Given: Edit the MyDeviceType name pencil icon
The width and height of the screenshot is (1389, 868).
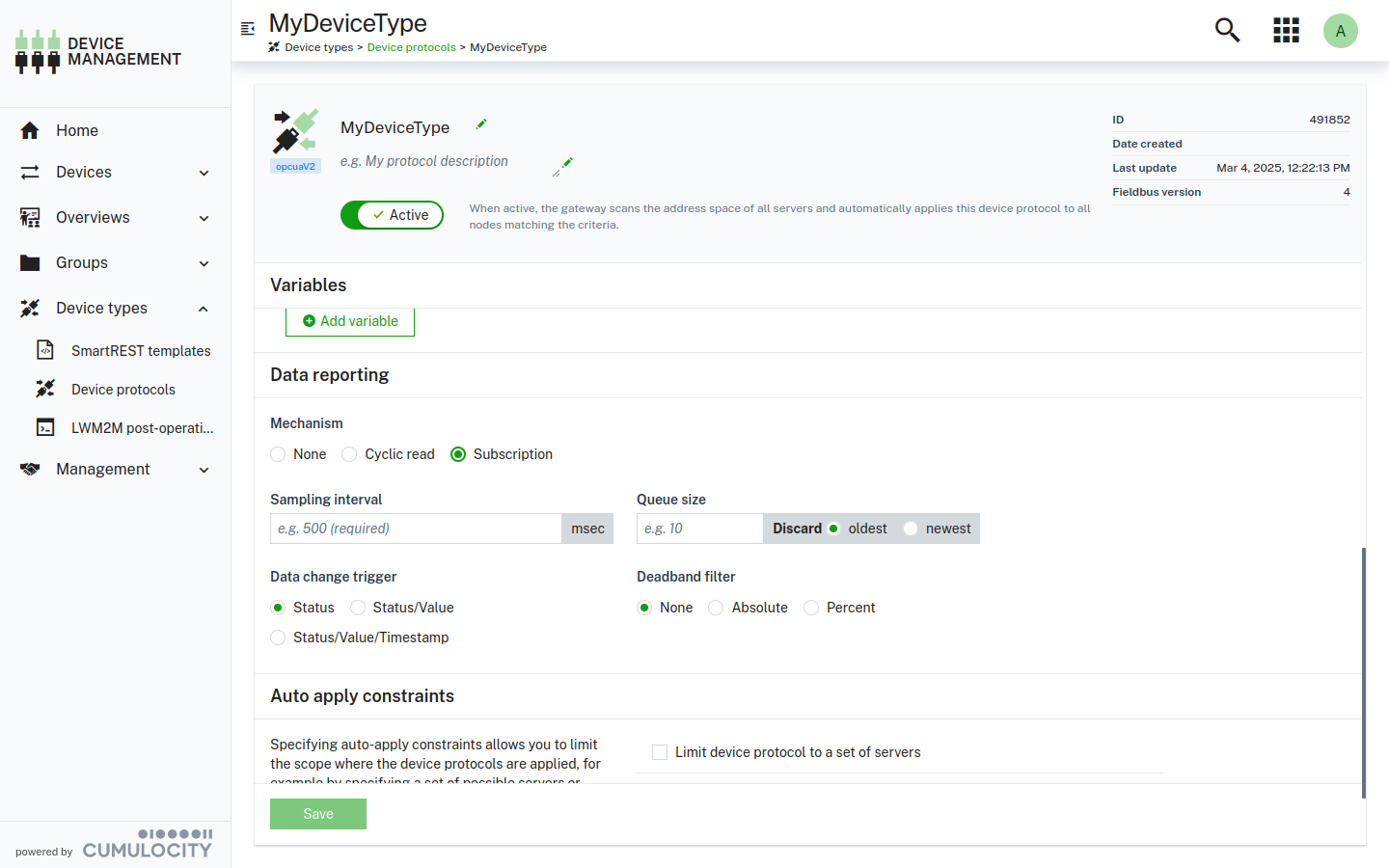Looking at the screenshot, I should click(x=481, y=124).
